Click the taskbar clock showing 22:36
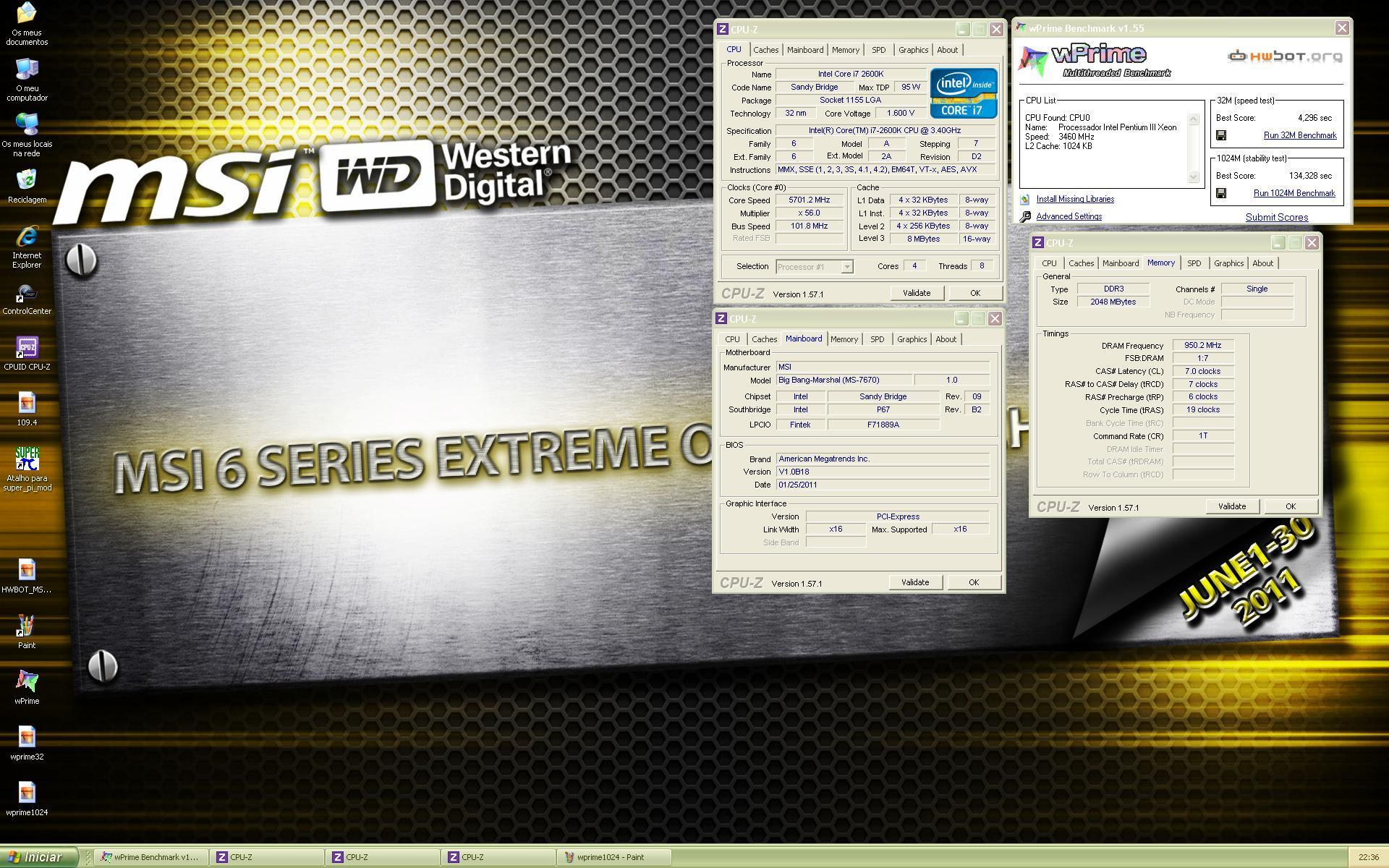This screenshot has width=1389, height=868. click(1369, 857)
